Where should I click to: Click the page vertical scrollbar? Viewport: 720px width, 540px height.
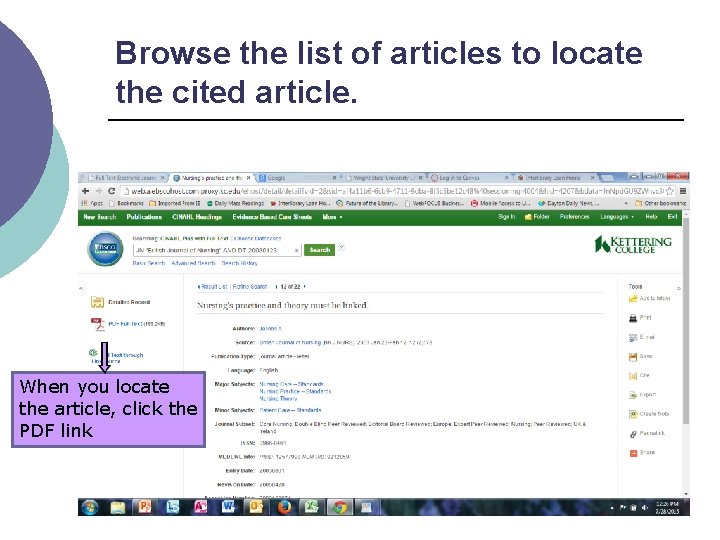pyautogui.click(x=686, y=321)
